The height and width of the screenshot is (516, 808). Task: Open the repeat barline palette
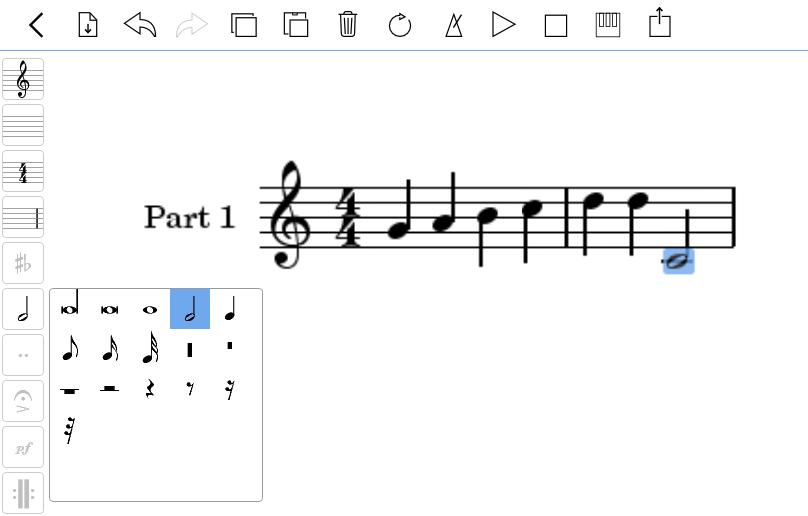pyautogui.click(x=23, y=493)
